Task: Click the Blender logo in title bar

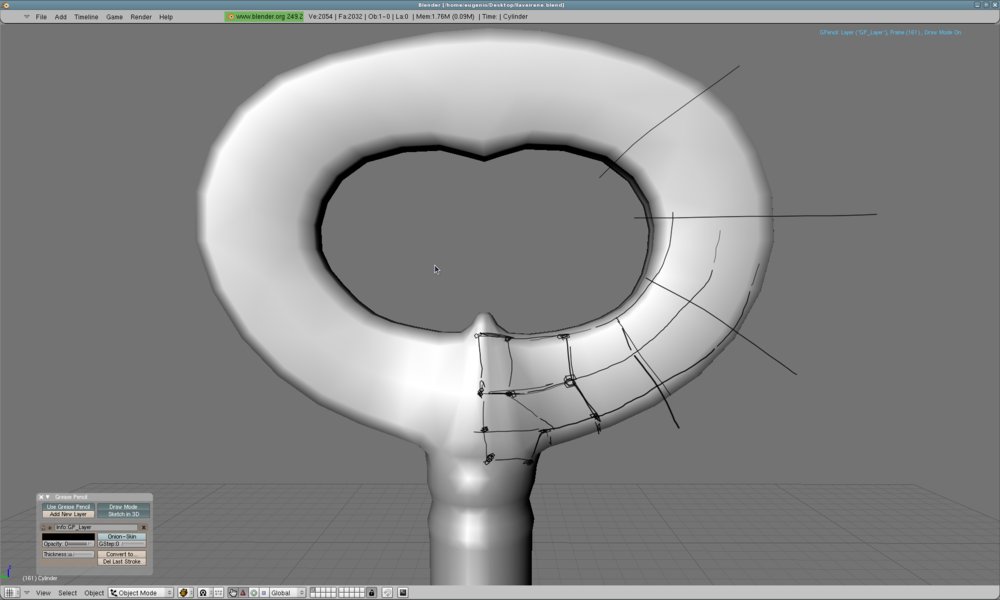Action: [x=6, y=5]
